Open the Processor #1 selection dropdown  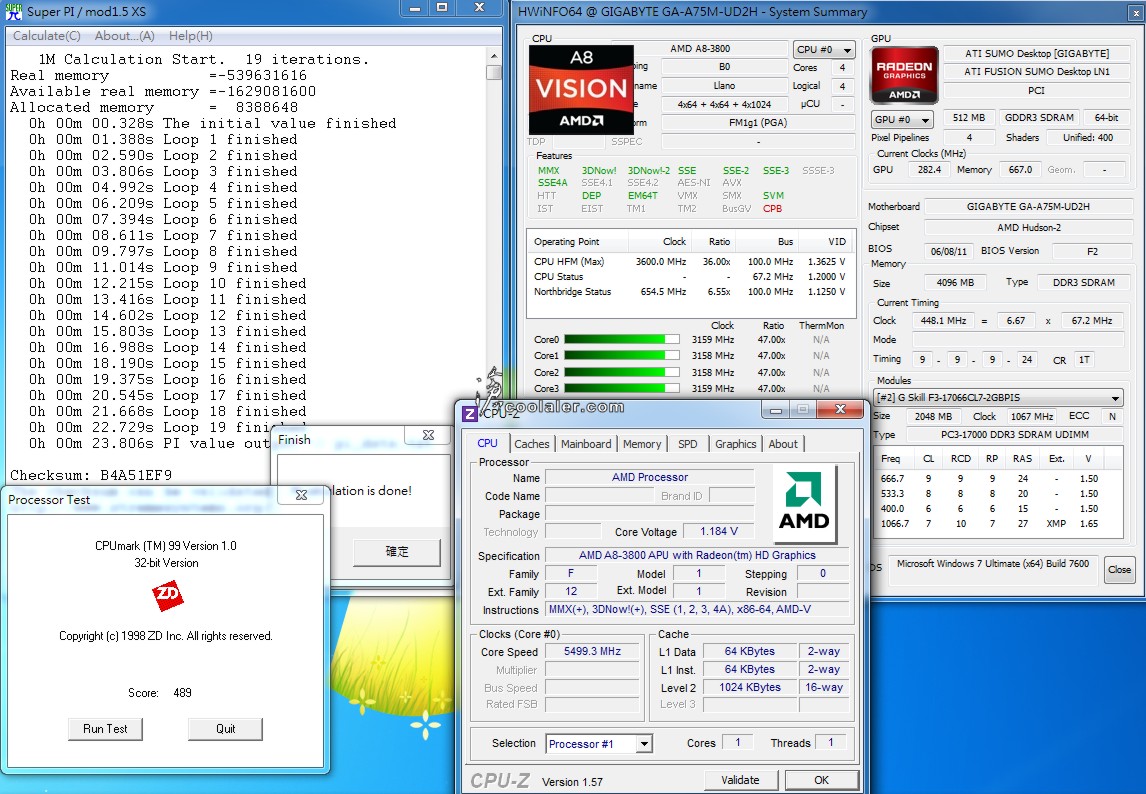pos(599,744)
